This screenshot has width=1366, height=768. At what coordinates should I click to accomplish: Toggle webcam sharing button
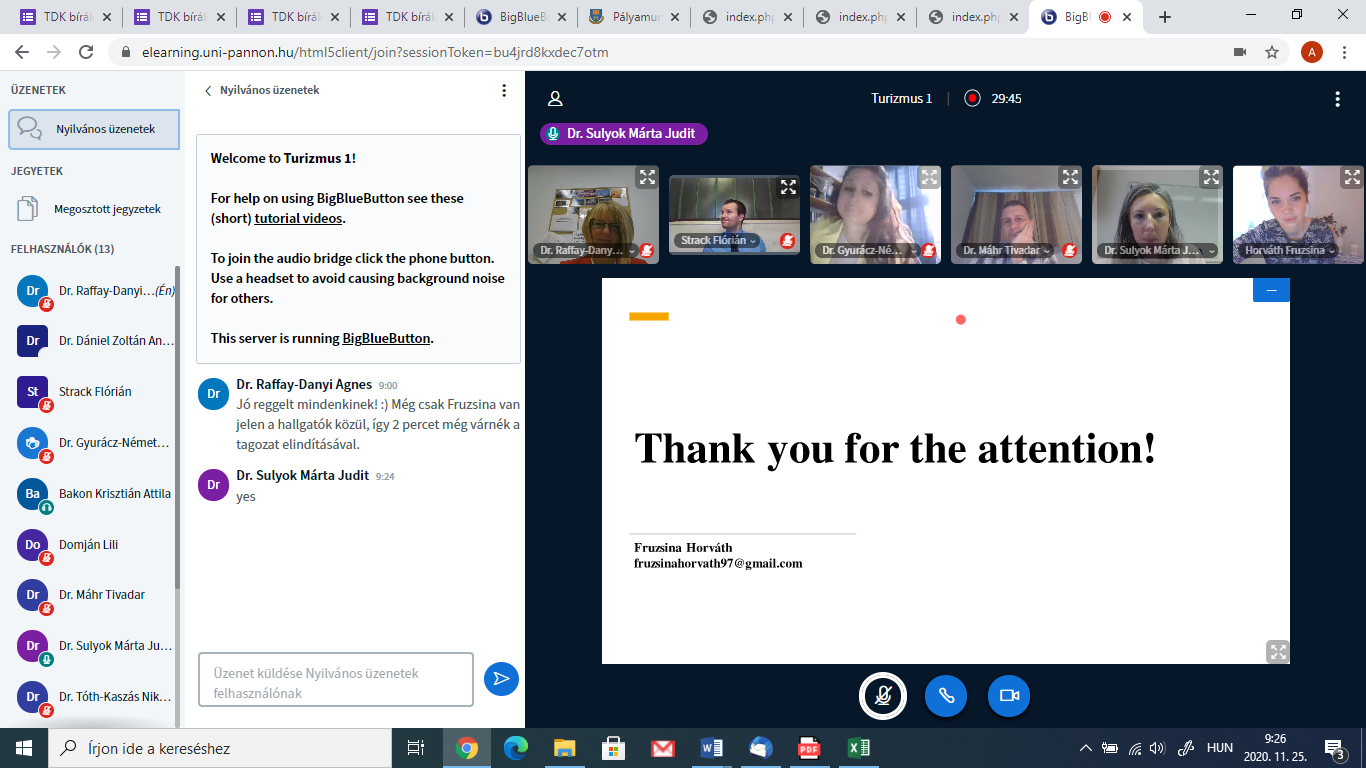click(x=1008, y=696)
